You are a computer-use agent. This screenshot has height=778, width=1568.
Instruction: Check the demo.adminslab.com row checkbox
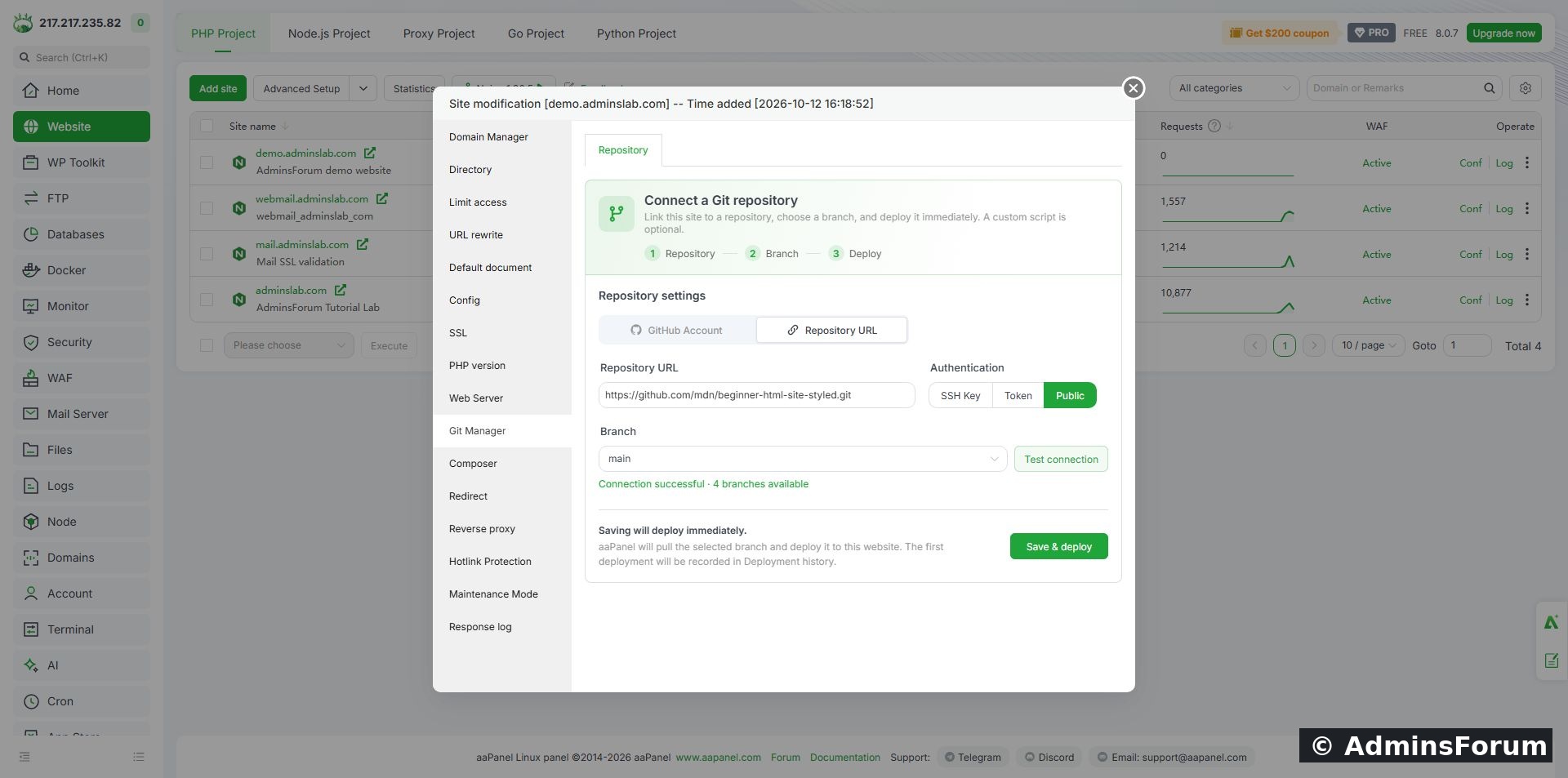click(207, 162)
